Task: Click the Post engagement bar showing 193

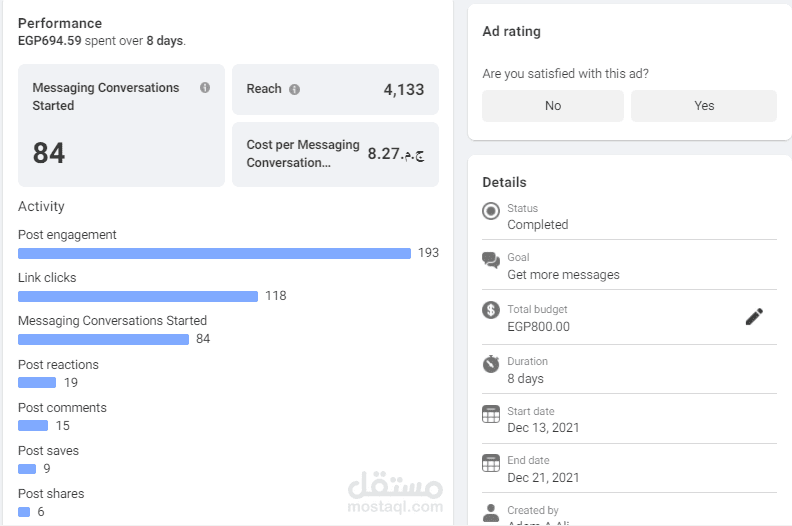Action: click(214, 253)
